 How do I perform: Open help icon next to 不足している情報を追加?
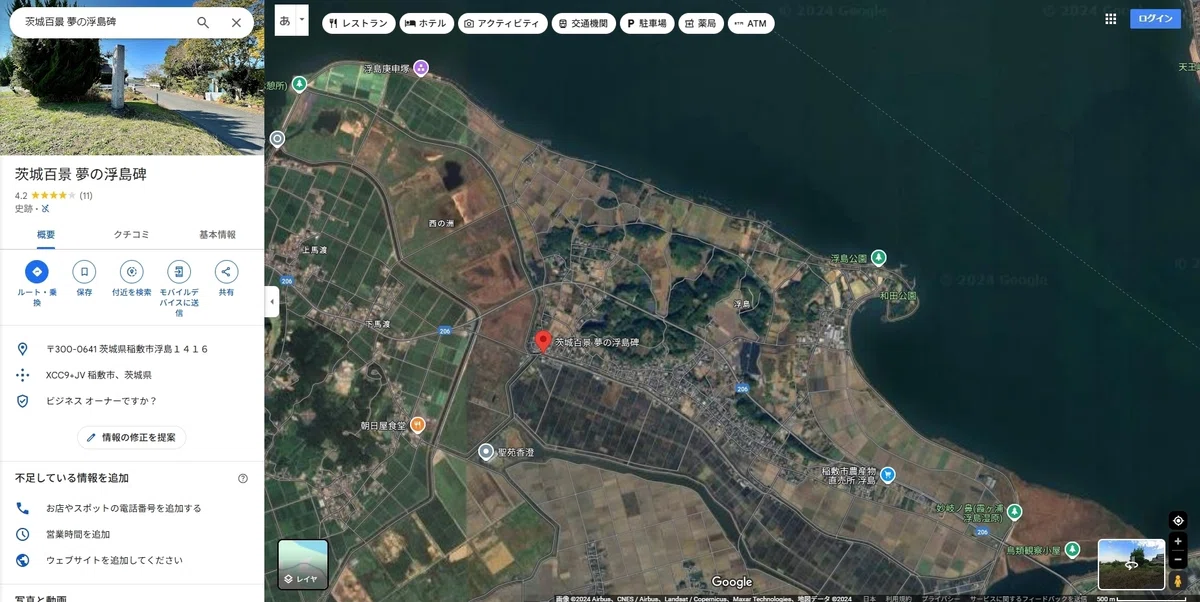pos(243,478)
